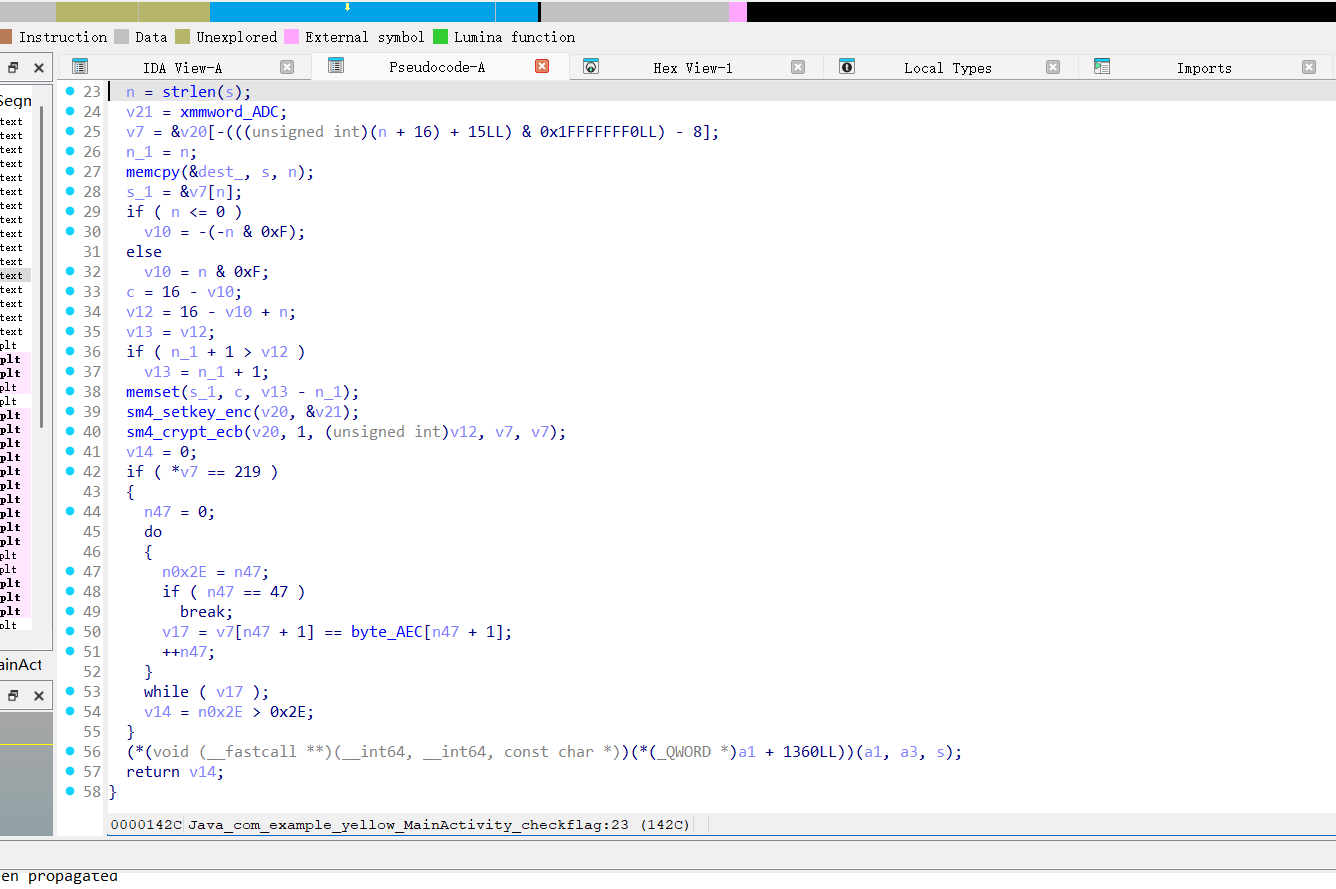
Task: Toggle breakpoint dot on line 33
Action: 70,291
